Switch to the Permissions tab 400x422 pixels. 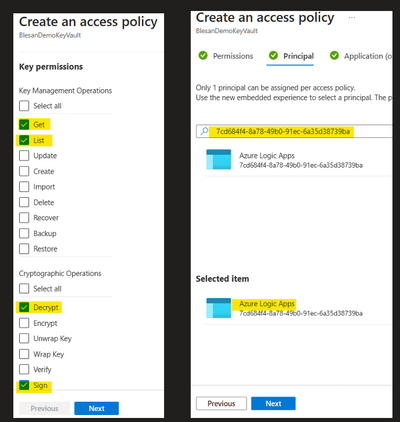pyautogui.click(x=233, y=56)
